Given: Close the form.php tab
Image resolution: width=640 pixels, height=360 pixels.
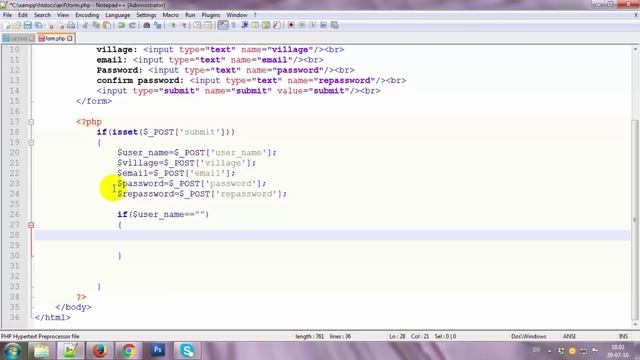Looking at the screenshot, I should 70,38.
